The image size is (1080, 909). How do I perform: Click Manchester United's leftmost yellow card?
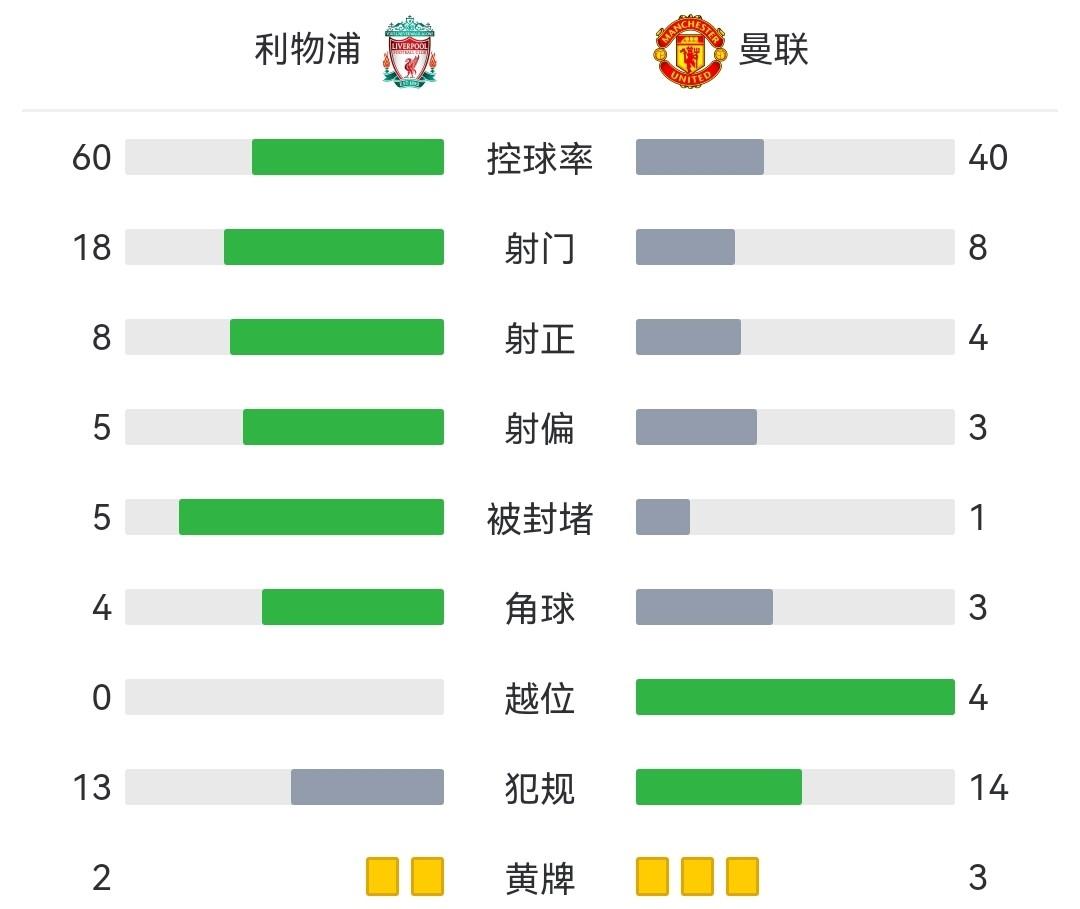click(x=652, y=876)
